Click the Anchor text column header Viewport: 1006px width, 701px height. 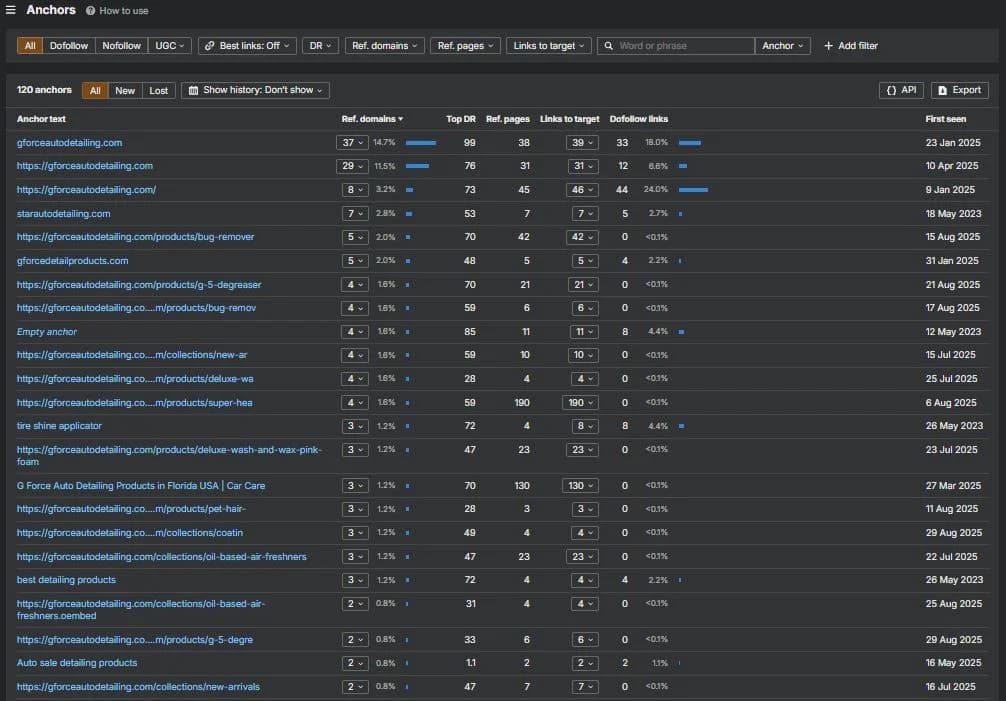coord(41,119)
